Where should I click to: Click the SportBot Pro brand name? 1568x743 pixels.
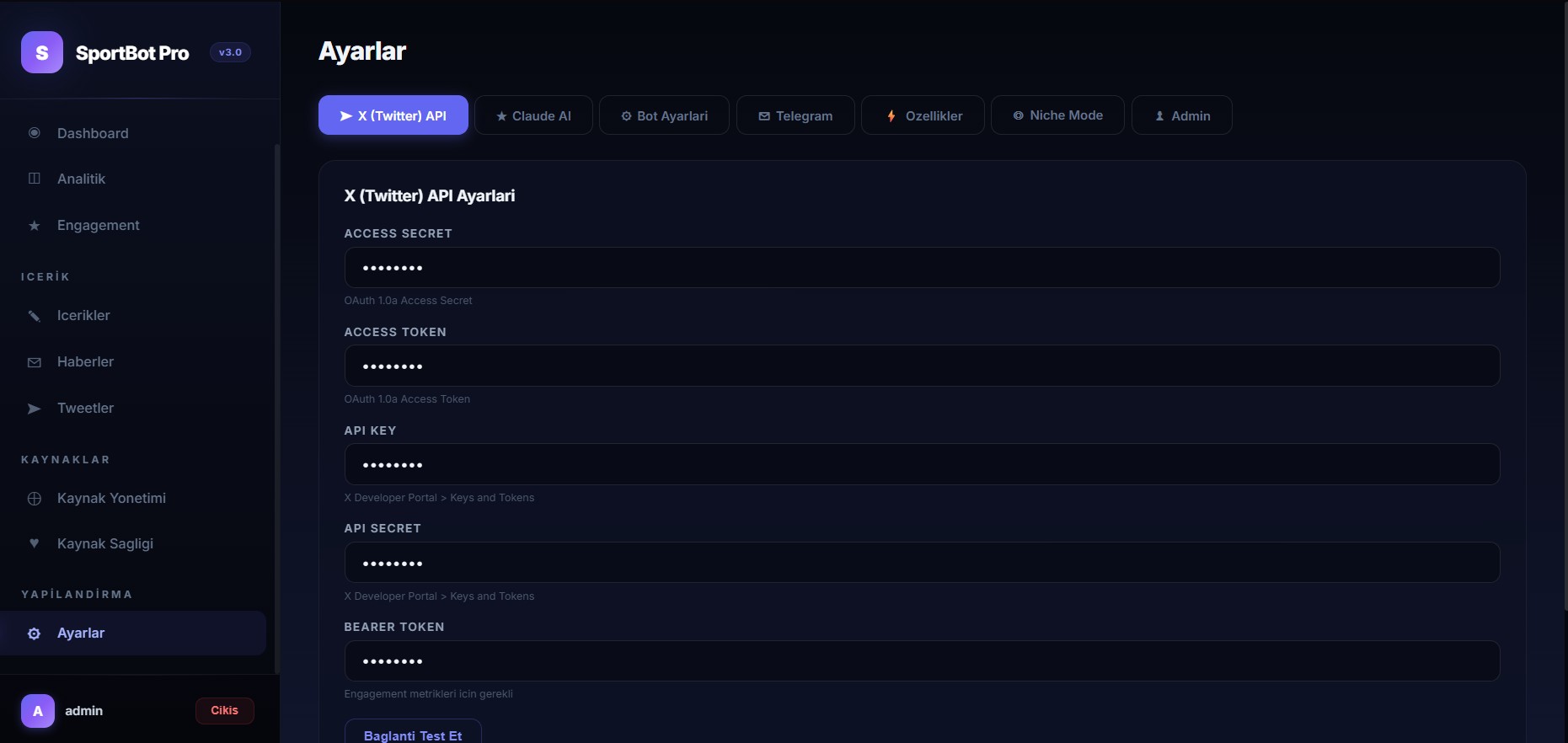click(x=132, y=53)
